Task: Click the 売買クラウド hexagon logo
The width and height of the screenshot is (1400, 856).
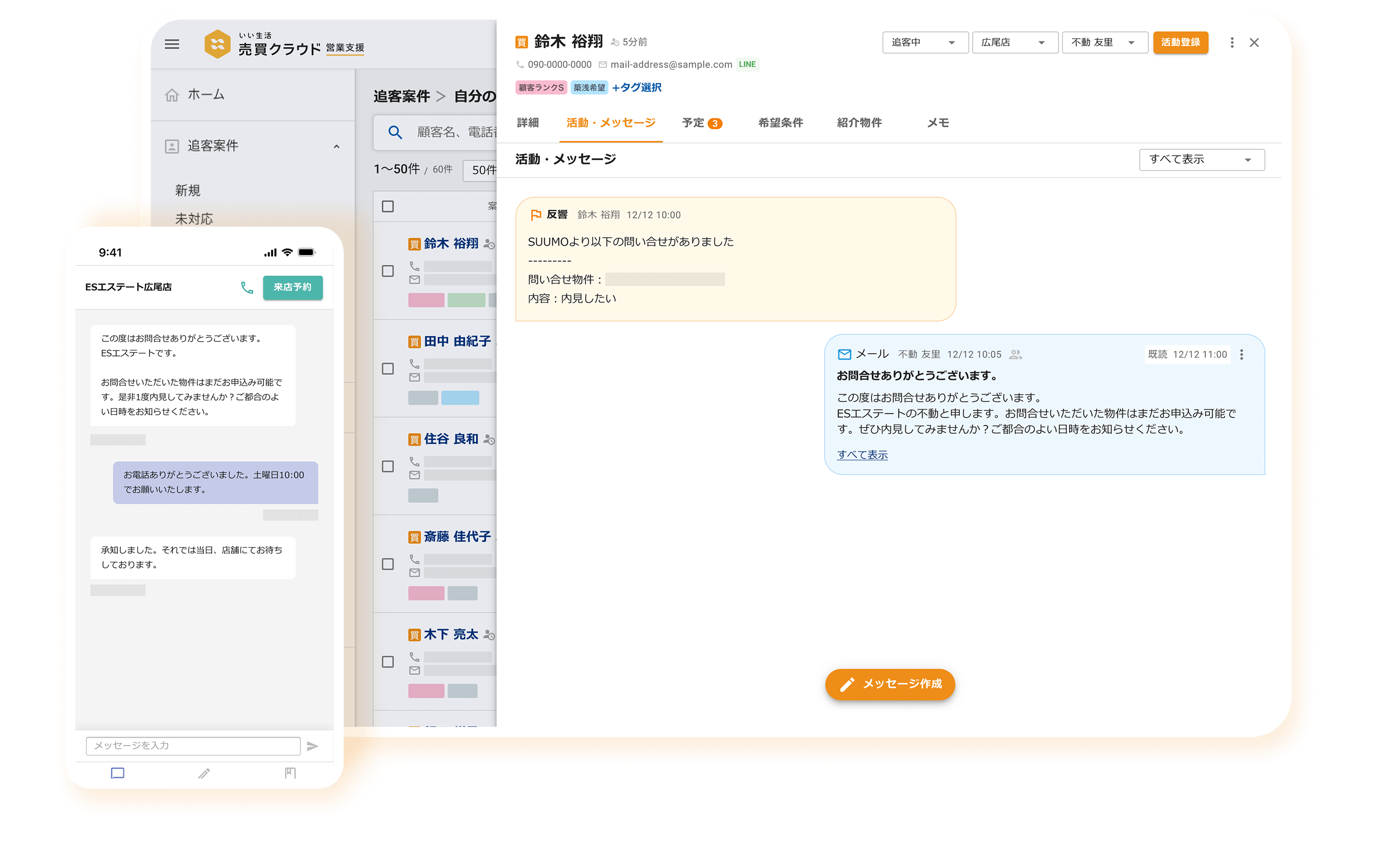Action: (218, 44)
